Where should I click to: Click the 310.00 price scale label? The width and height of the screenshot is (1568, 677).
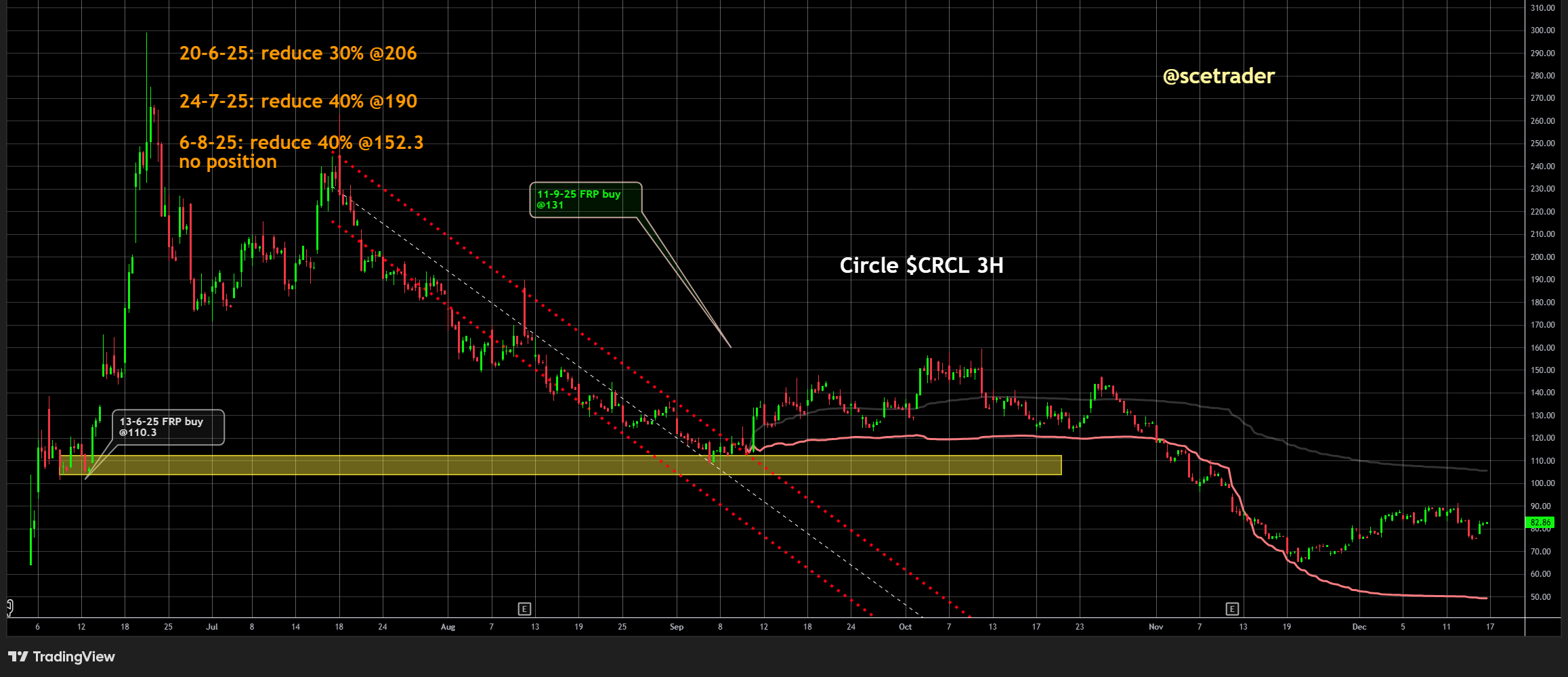(1542, 8)
